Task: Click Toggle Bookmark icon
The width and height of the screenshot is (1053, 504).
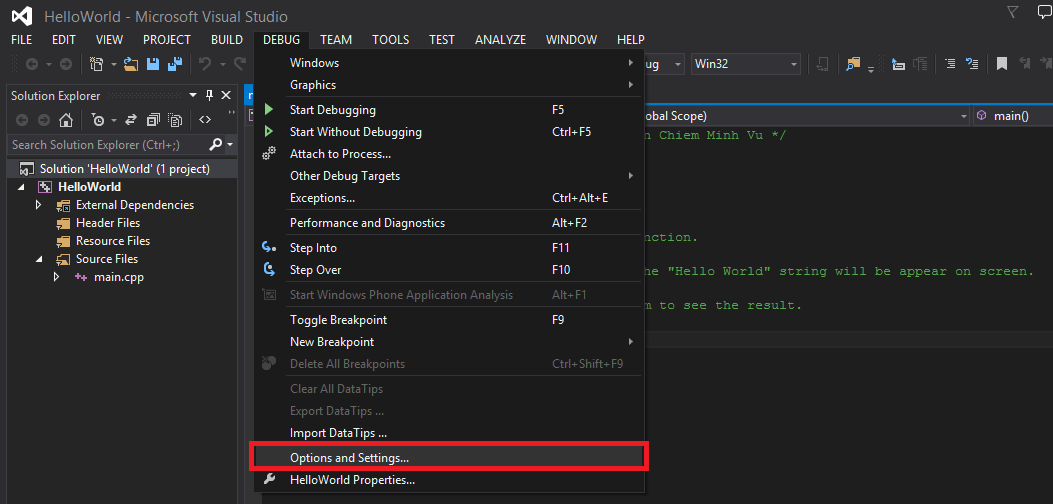Action: pyautogui.click(x=1001, y=64)
